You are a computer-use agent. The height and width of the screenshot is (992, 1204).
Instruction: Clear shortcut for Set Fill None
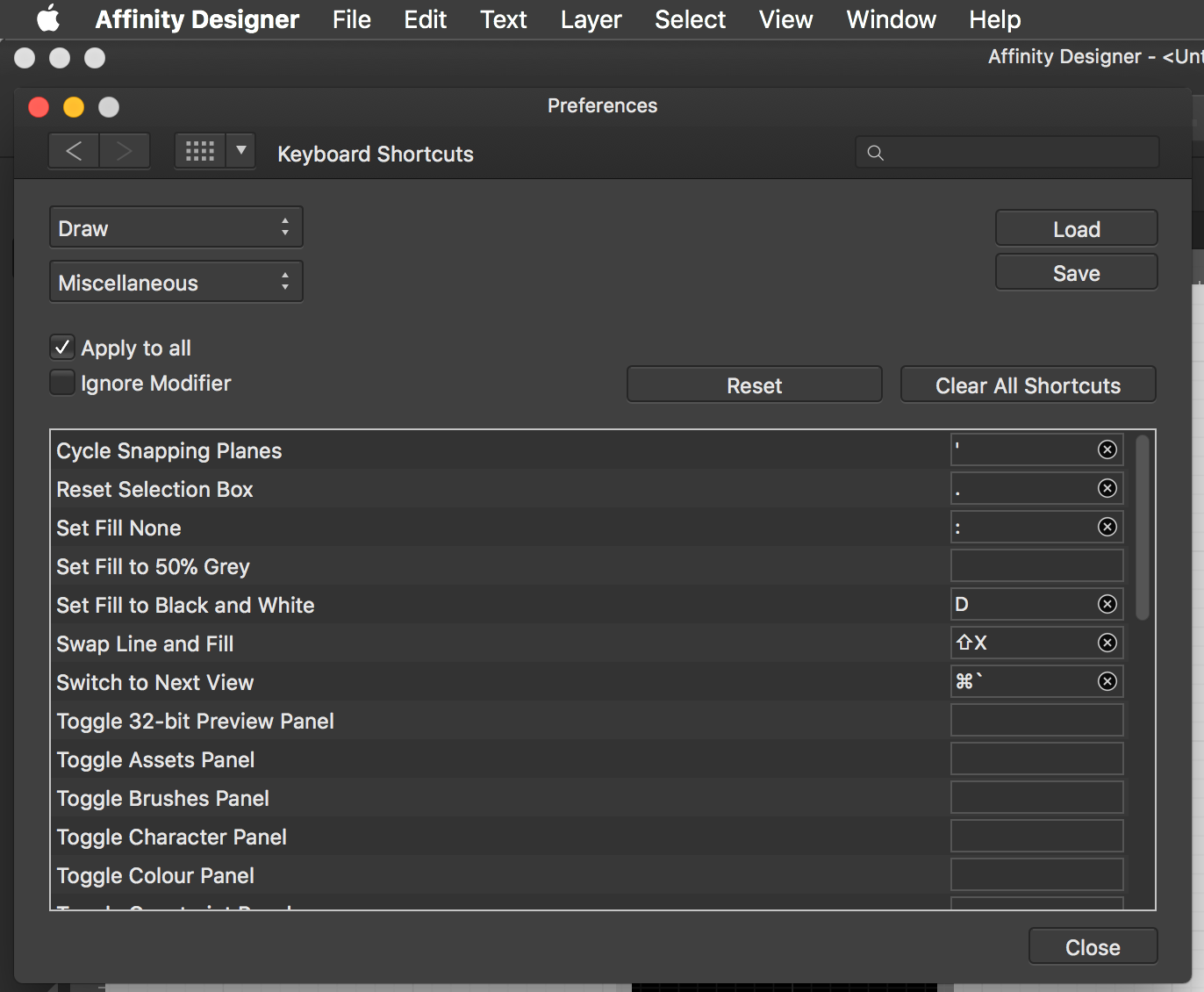pyautogui.click(x=1107, y=527)
